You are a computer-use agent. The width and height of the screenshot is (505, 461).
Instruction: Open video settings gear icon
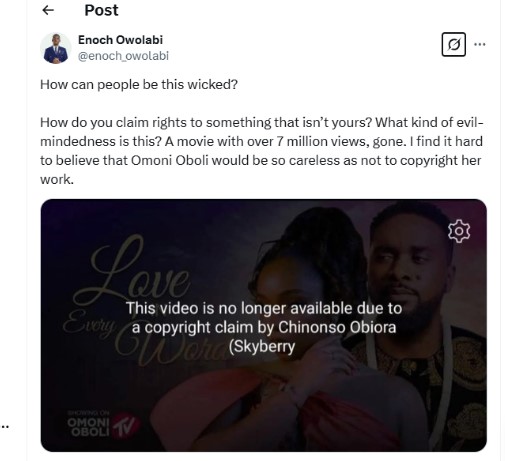(x=459, y=231)
